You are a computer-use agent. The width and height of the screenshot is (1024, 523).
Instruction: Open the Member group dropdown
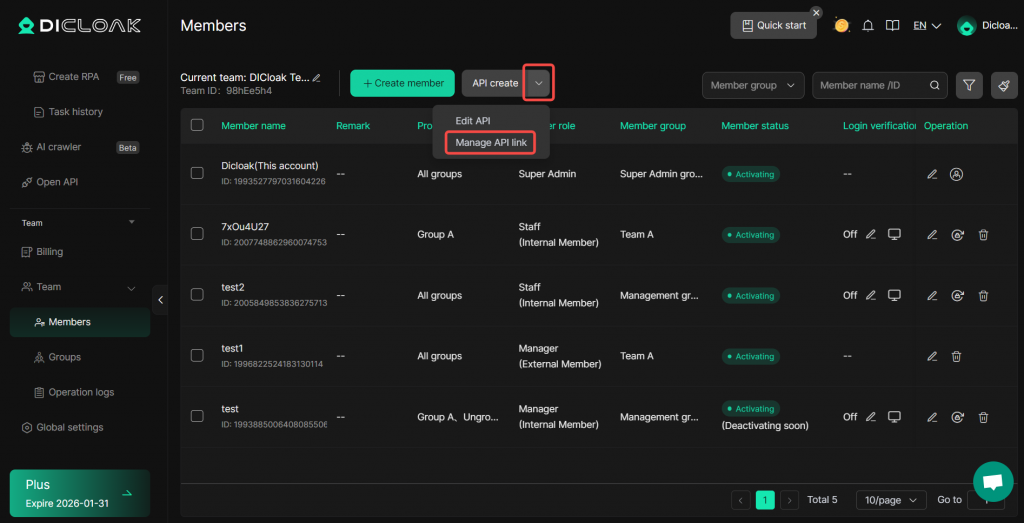[x=752, y=86]
